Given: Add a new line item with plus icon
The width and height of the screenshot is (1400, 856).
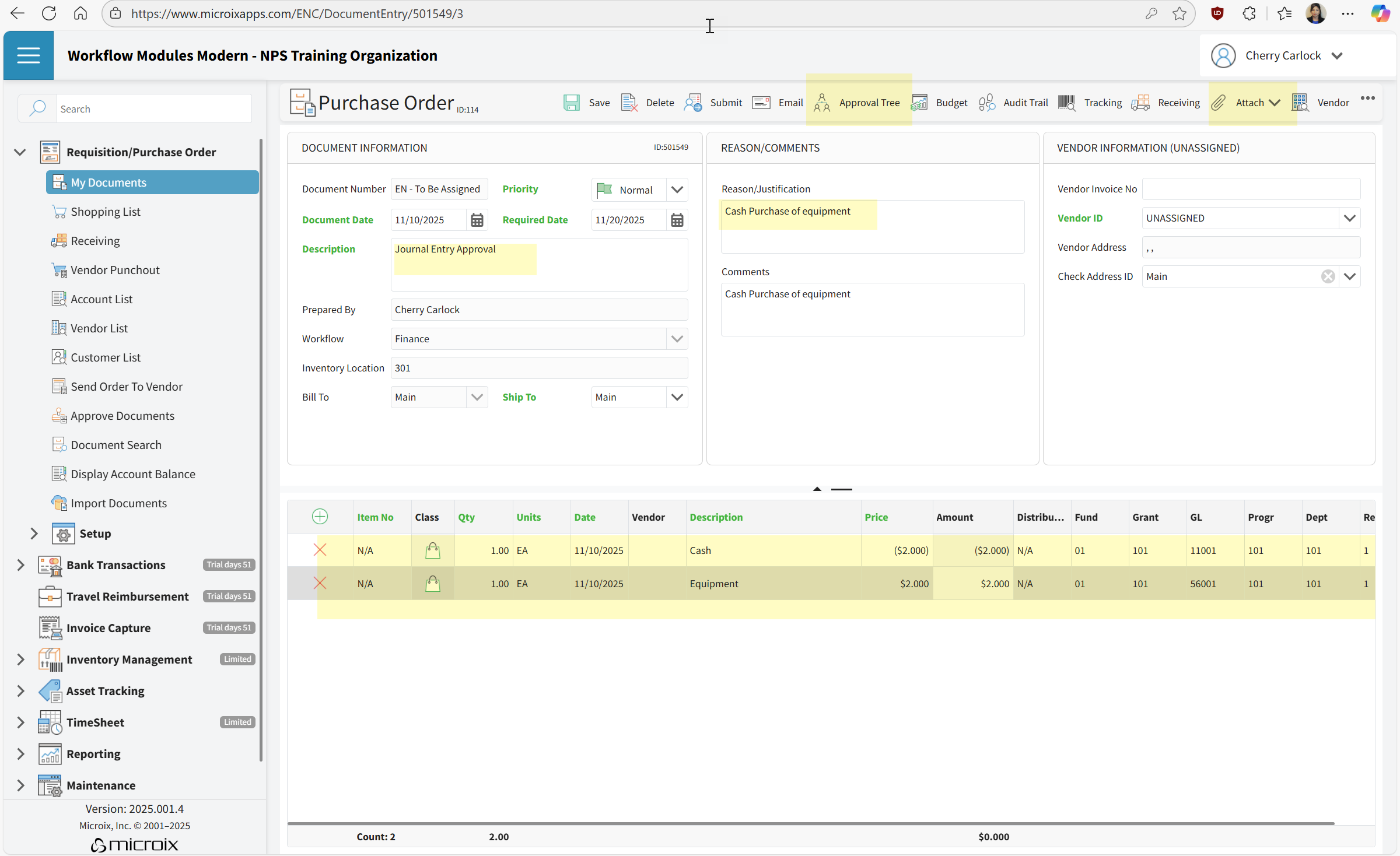Looking at the screenshot, I should 320,517.
